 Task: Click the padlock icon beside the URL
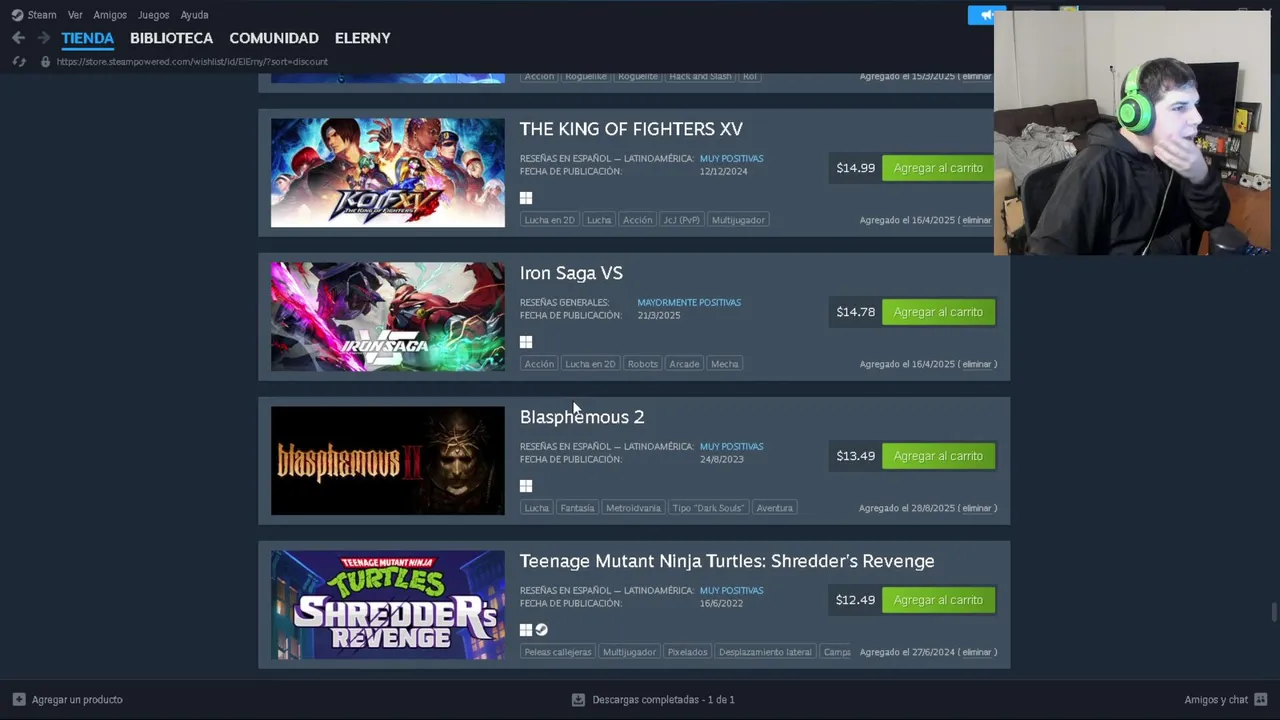[45, 61]
